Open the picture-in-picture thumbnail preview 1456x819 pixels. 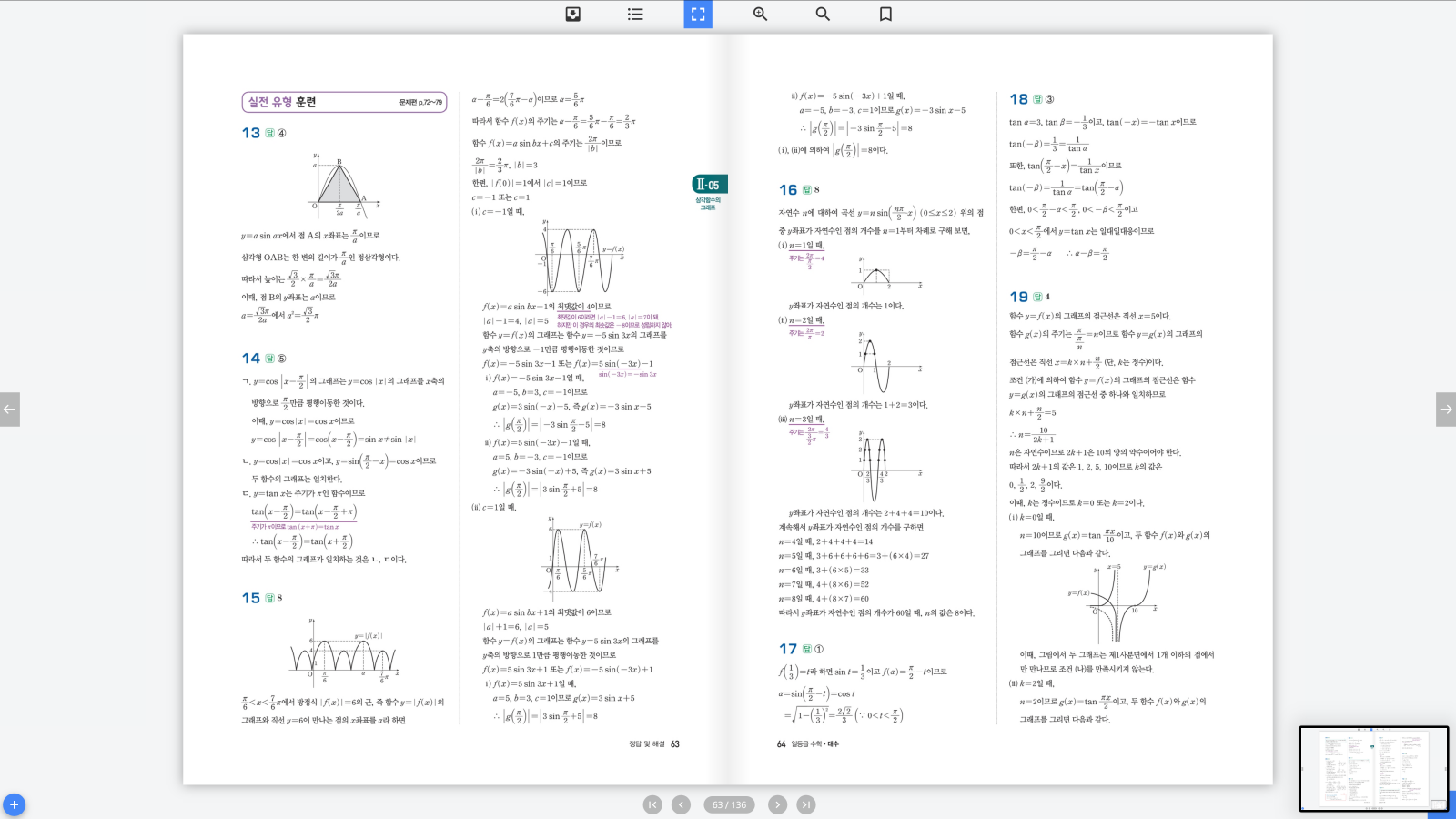1373,769
